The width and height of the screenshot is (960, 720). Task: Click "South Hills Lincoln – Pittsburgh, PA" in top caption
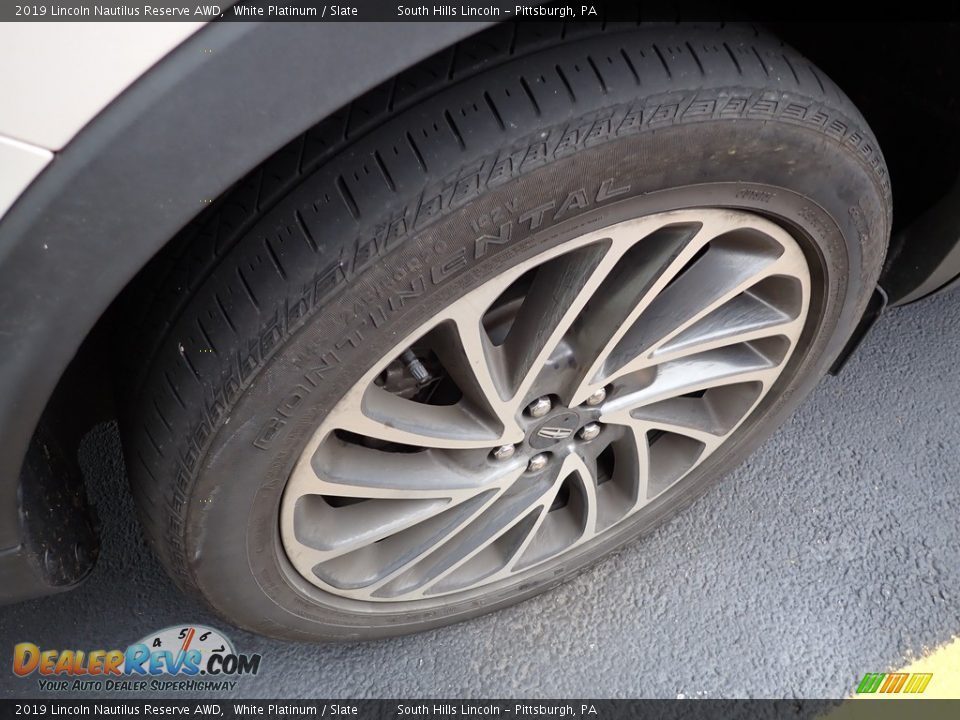497,10
